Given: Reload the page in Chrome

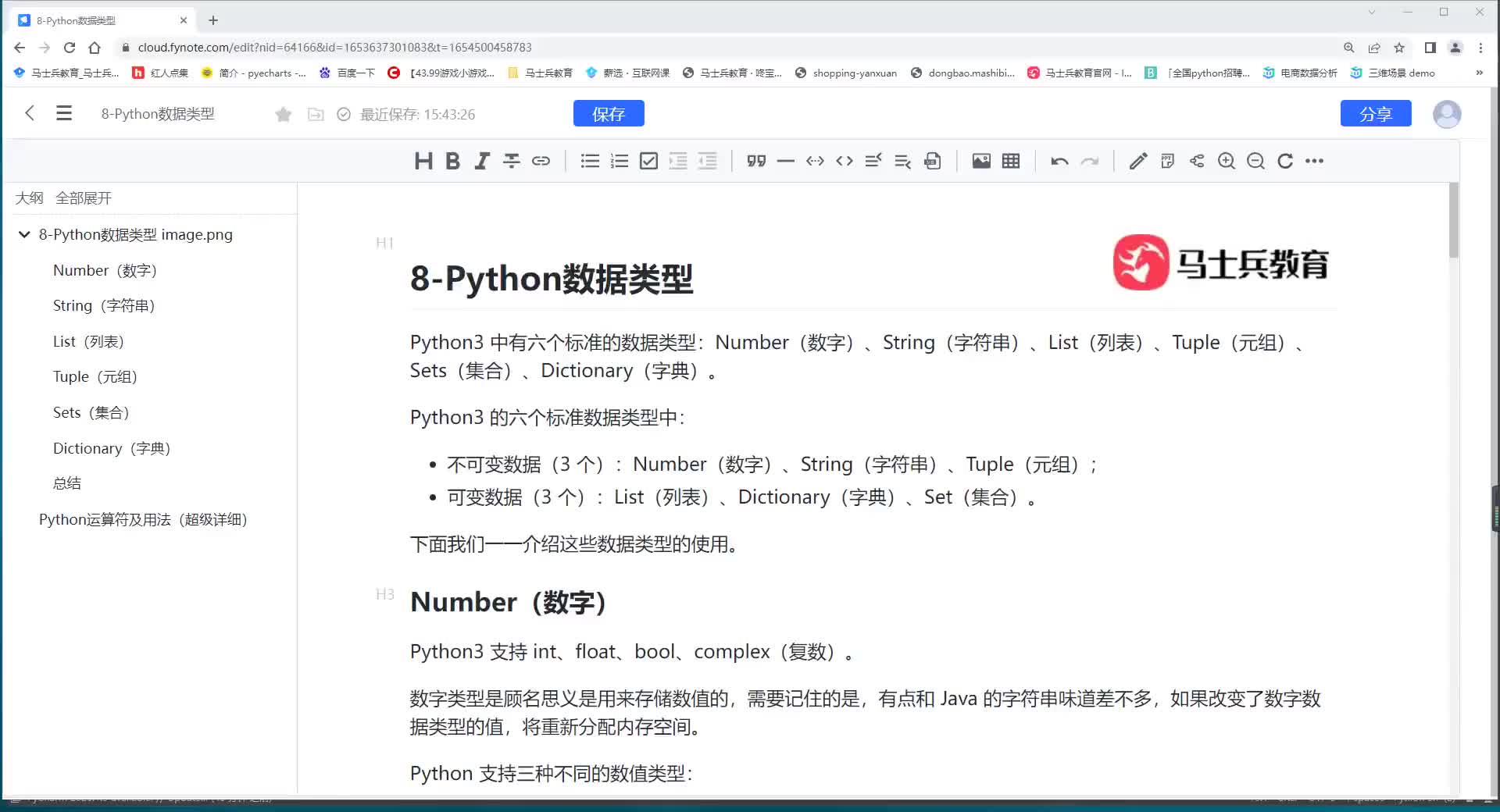Looking at the screenshot, I should pos(70,48).
